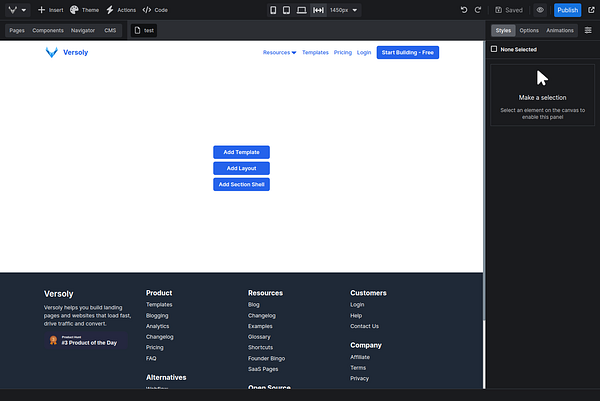Click the Publish button

[x=567, y=10]
